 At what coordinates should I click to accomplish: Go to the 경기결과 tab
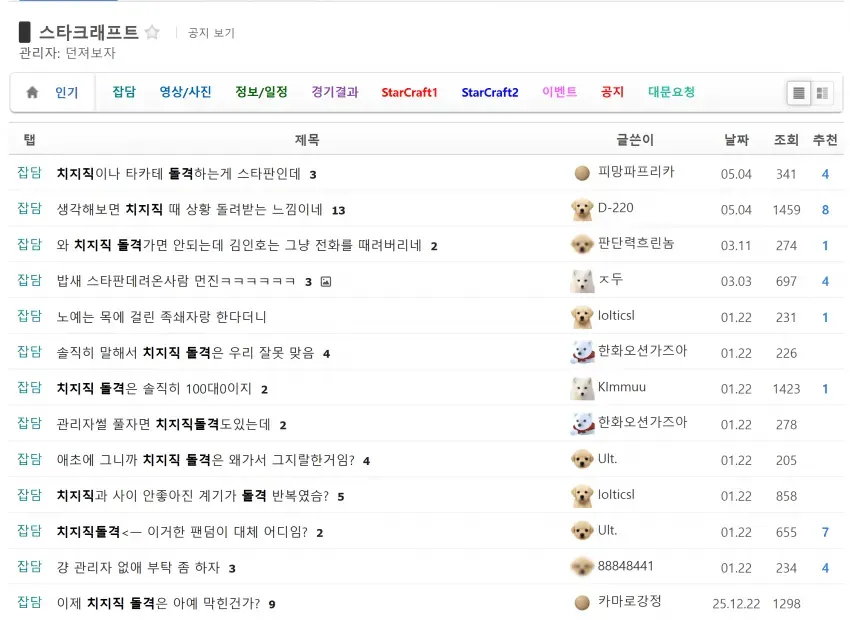pyautogui.click(x=335, y=92)
